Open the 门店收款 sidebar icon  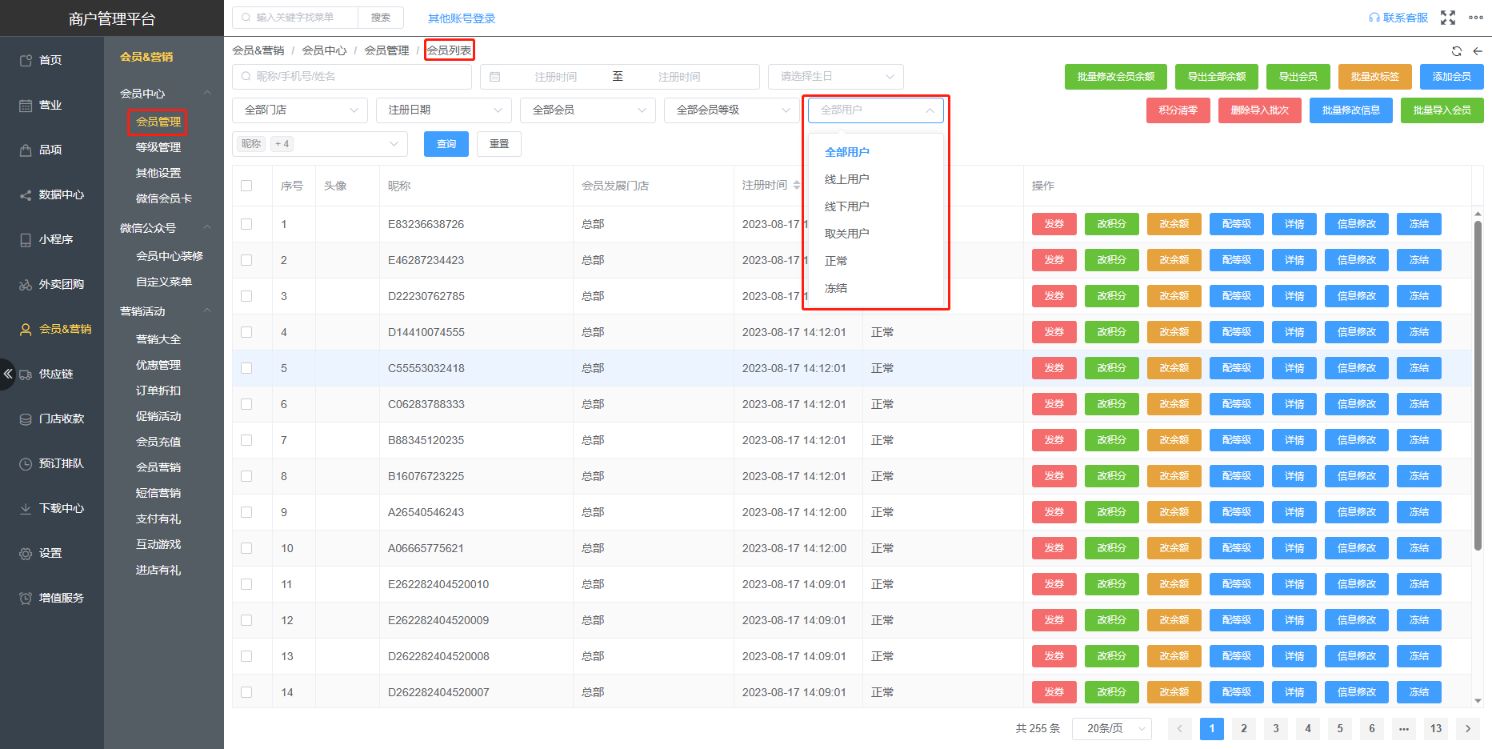point(26,419)
